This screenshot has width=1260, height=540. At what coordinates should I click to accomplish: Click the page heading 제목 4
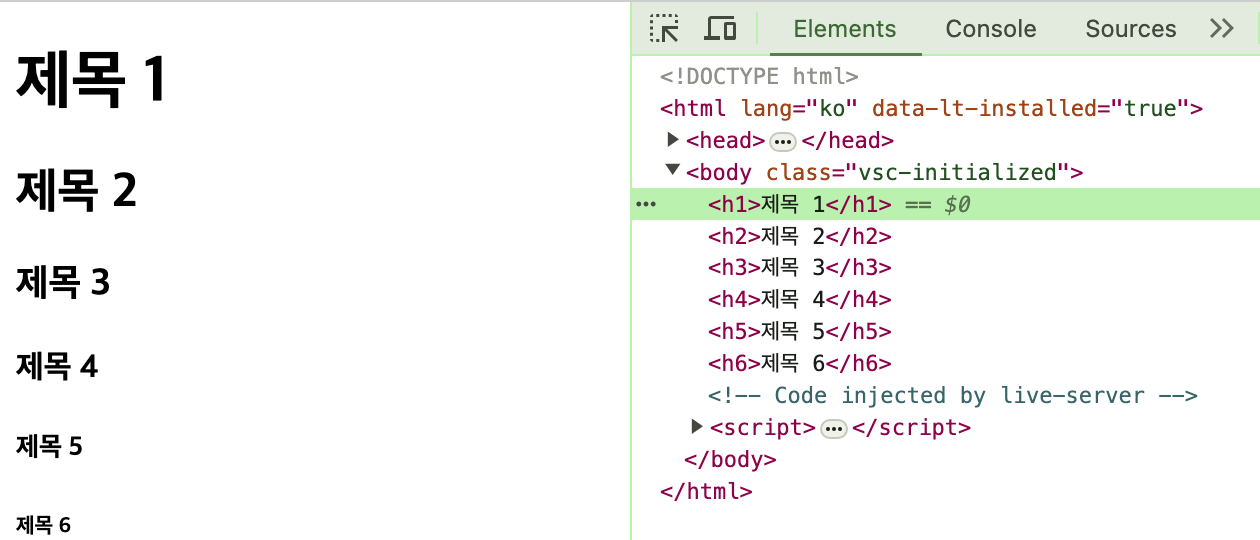coord(57,366)
